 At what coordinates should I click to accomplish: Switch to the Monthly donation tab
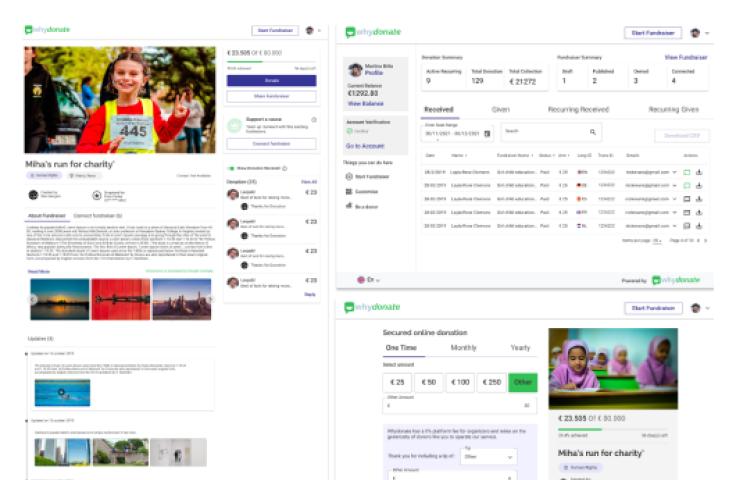point(463,348)
